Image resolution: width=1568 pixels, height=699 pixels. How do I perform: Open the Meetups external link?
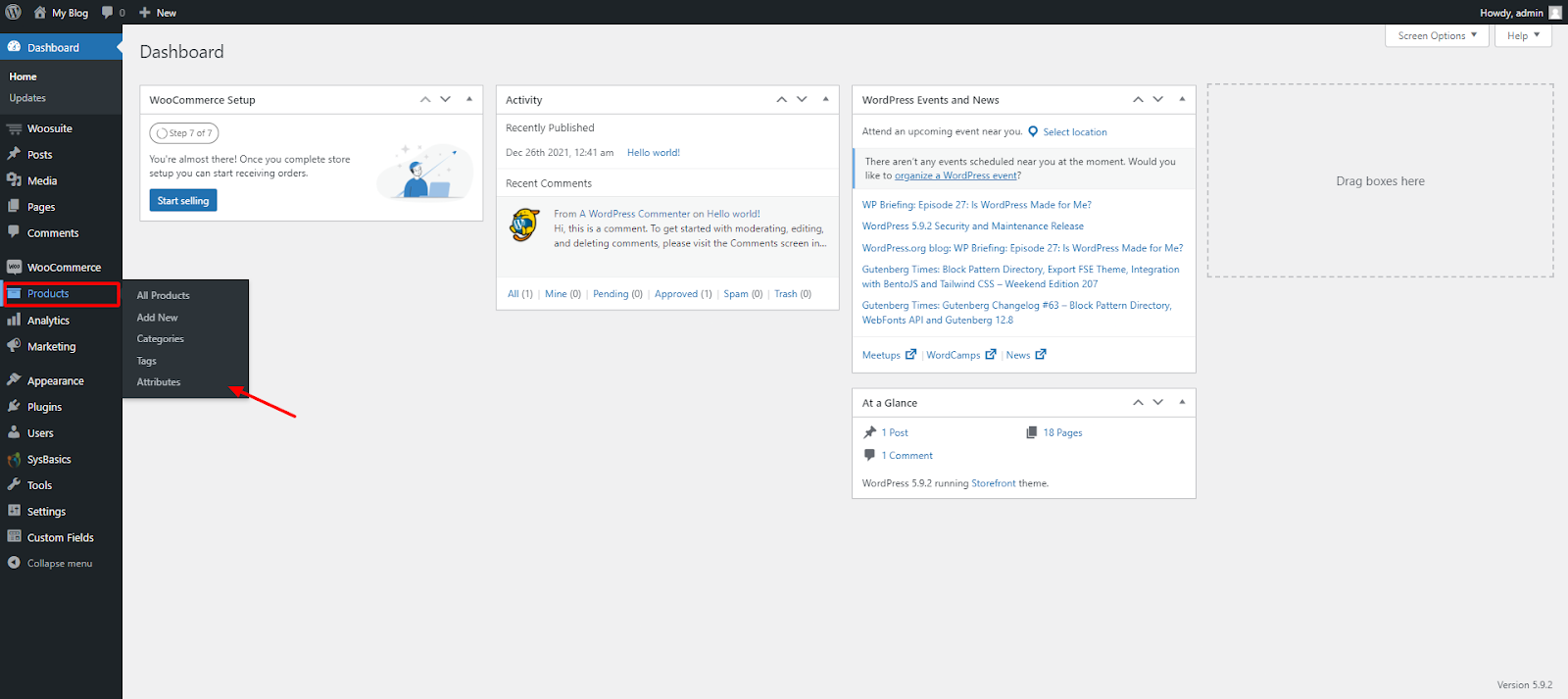(x=889, y=355)
